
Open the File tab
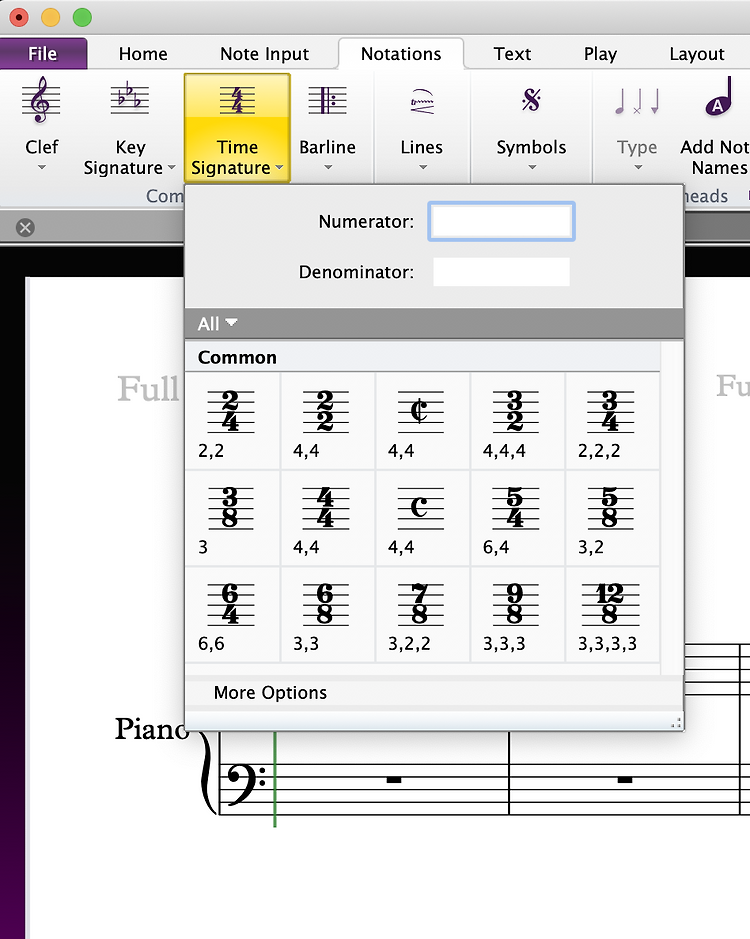[x=43, y=54]
